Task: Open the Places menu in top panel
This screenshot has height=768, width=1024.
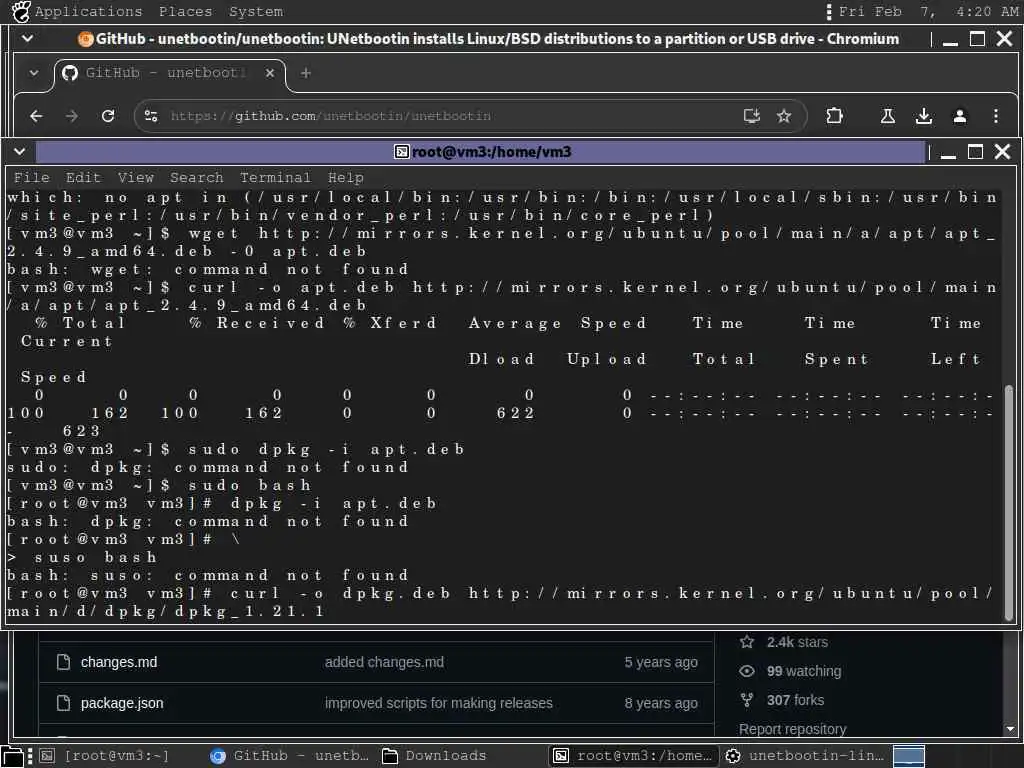Action: pyautogui.click(x=185, y=12)
